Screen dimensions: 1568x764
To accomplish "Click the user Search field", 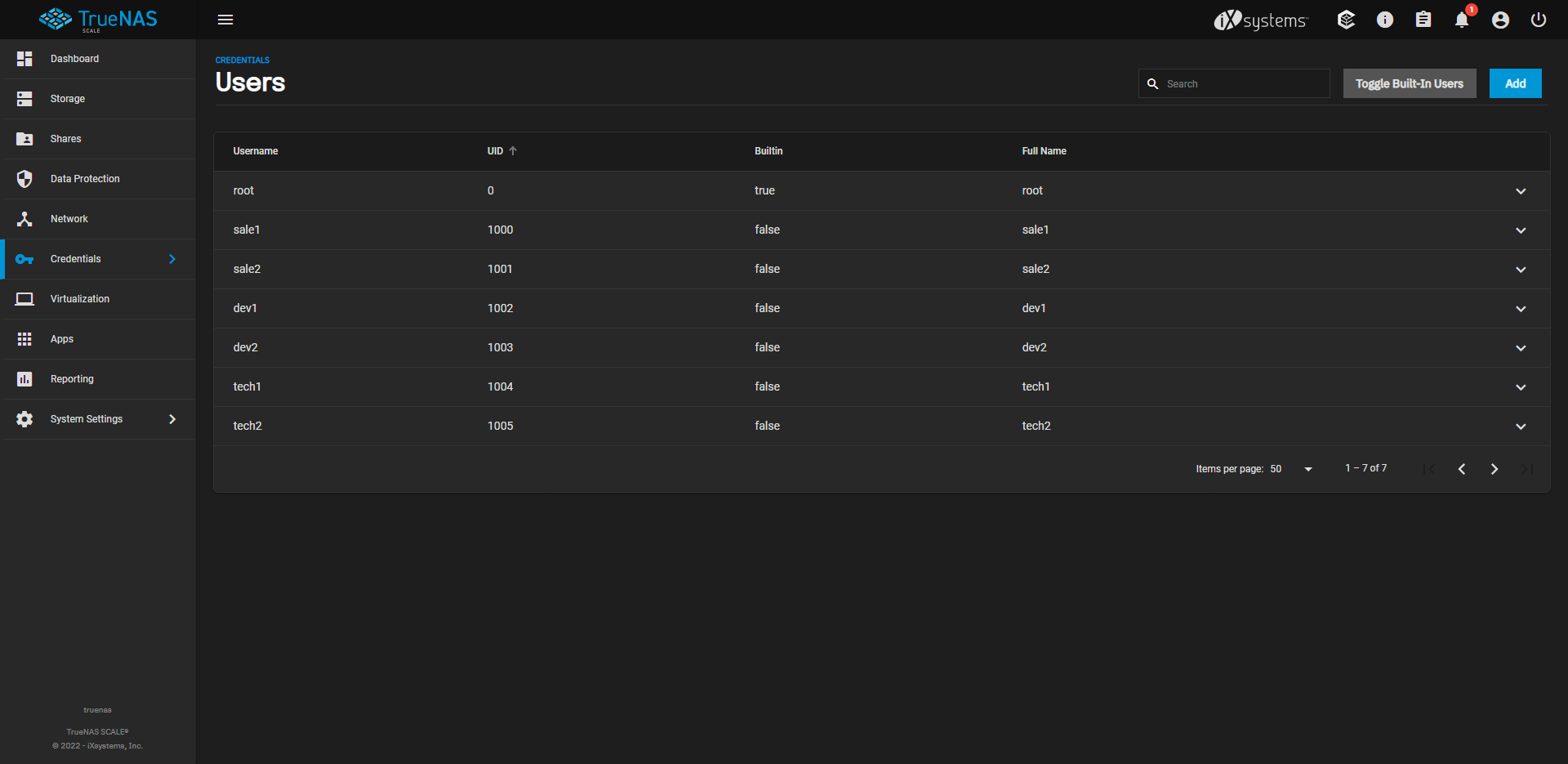I will 1243,84.
